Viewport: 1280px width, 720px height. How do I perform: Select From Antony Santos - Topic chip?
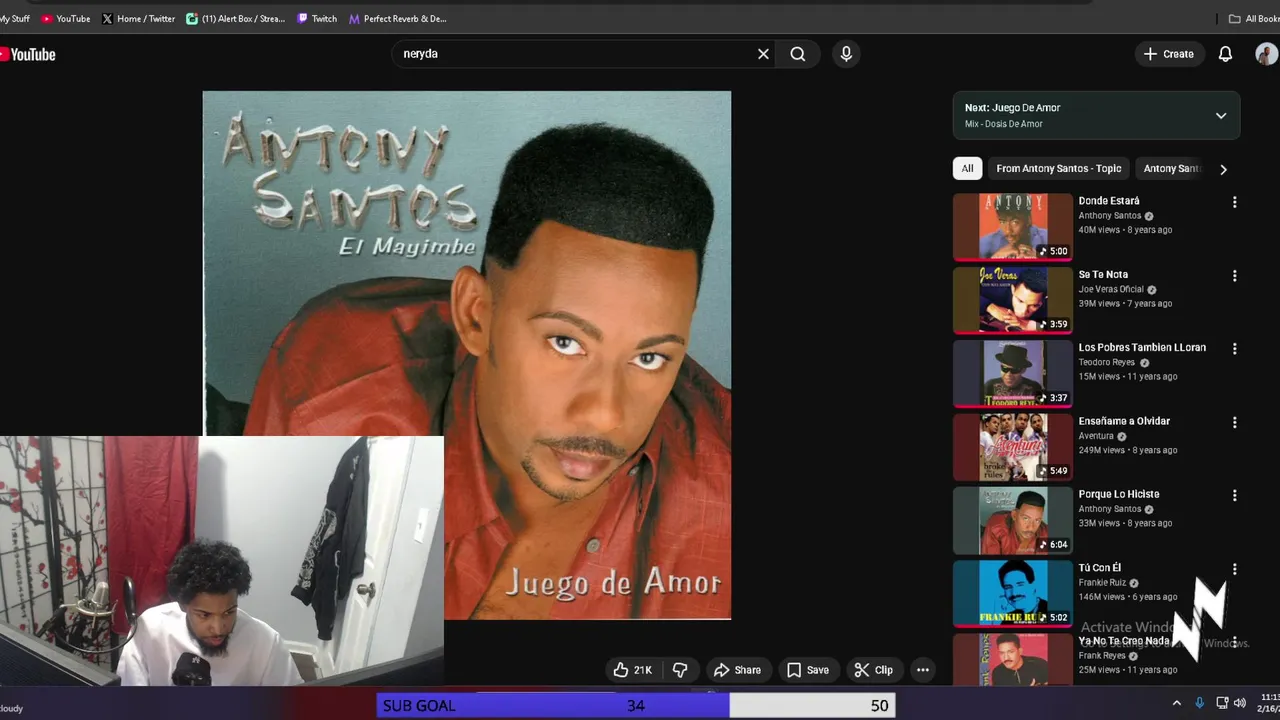(1058, 169)
